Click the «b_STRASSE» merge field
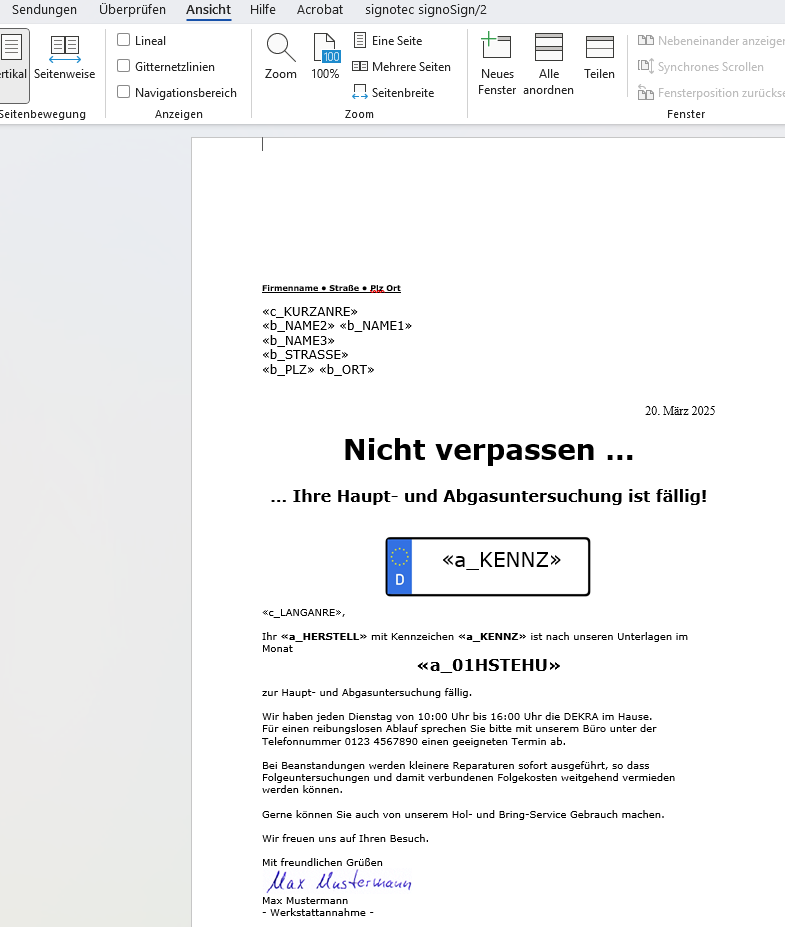Screen dimensions: 785x927 [x=305, y=355]
